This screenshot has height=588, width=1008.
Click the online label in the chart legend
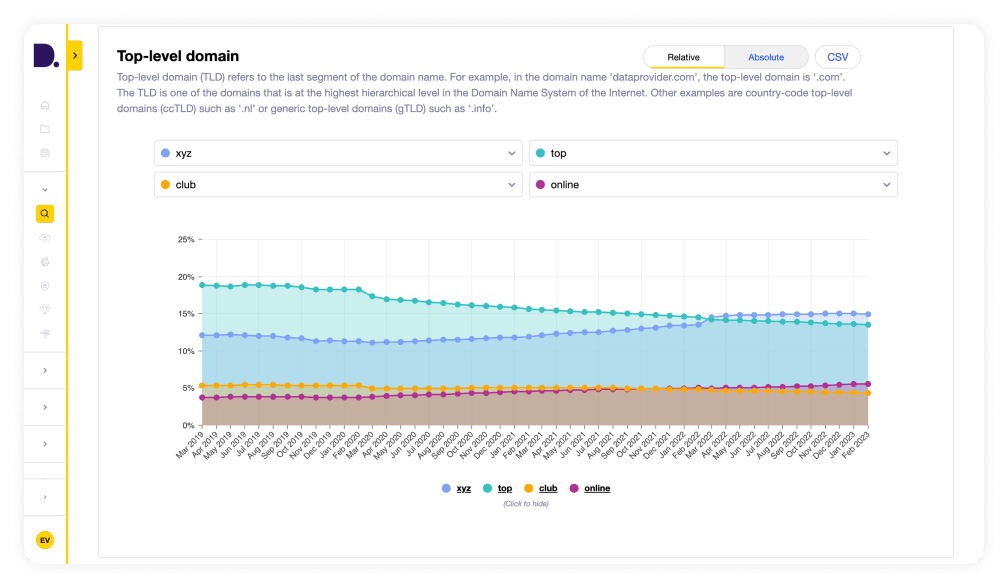[597, 488]
